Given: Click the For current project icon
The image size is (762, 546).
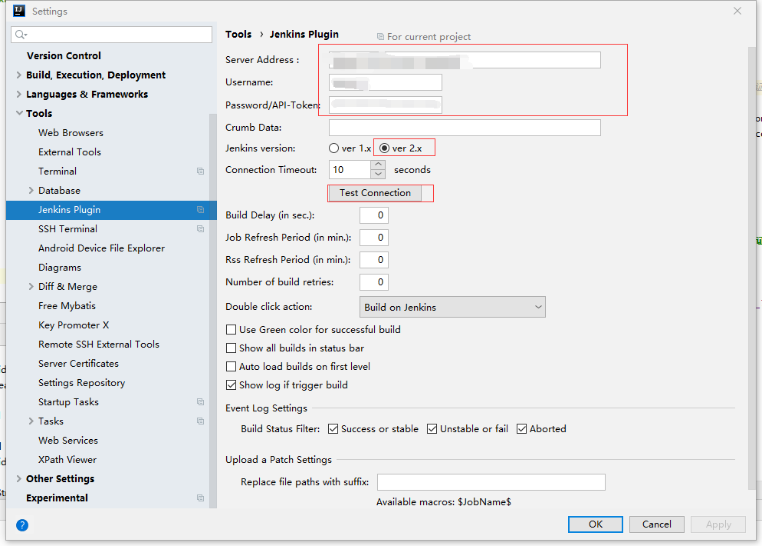Looking at the screenshot, I should pos(381,36).
